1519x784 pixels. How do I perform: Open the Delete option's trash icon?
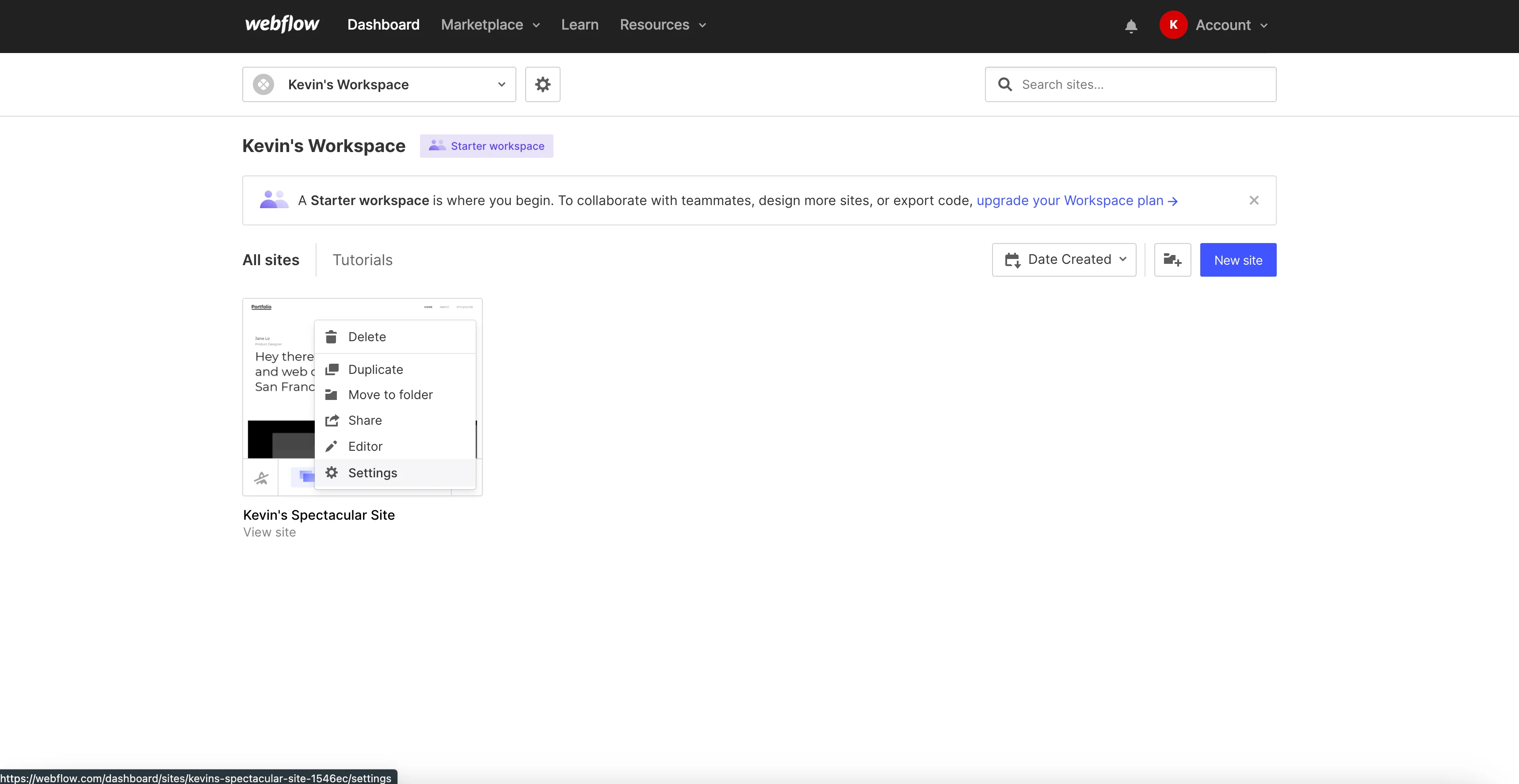pos(332,337)
